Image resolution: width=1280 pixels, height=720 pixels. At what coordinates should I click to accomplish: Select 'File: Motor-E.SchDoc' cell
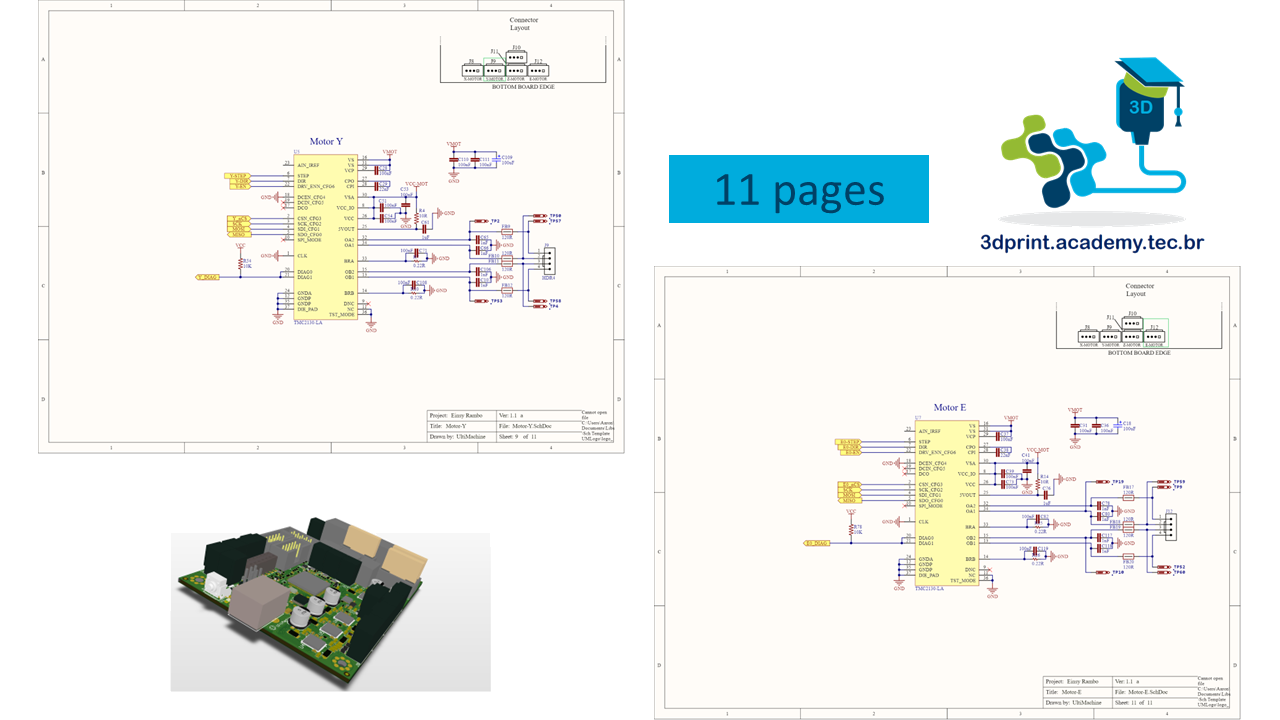pos(1154,691)
